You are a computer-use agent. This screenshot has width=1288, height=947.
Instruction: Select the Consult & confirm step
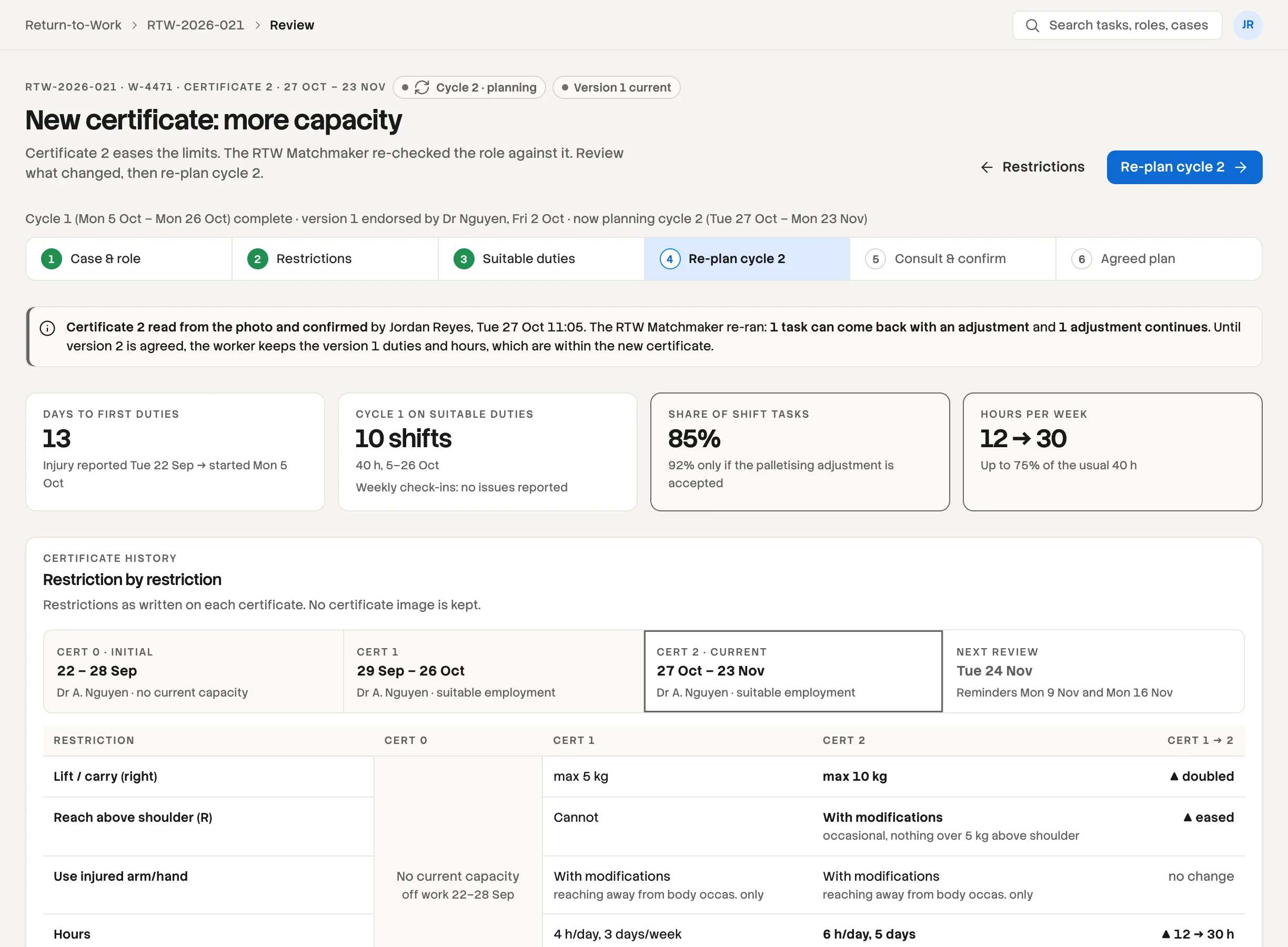953,259
